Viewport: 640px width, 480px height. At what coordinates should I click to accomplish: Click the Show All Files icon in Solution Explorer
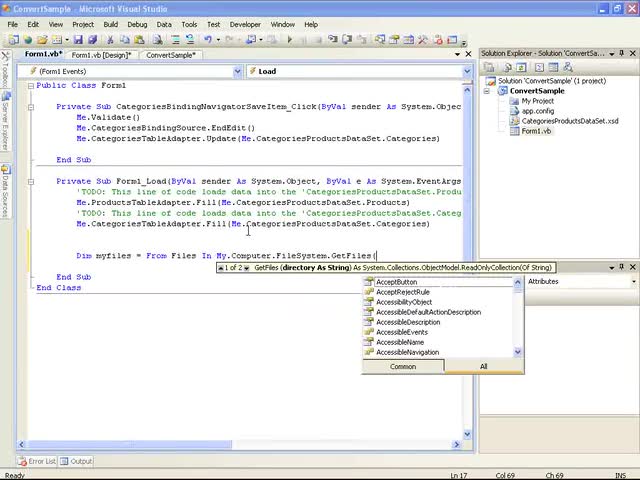tap(507, 67)
